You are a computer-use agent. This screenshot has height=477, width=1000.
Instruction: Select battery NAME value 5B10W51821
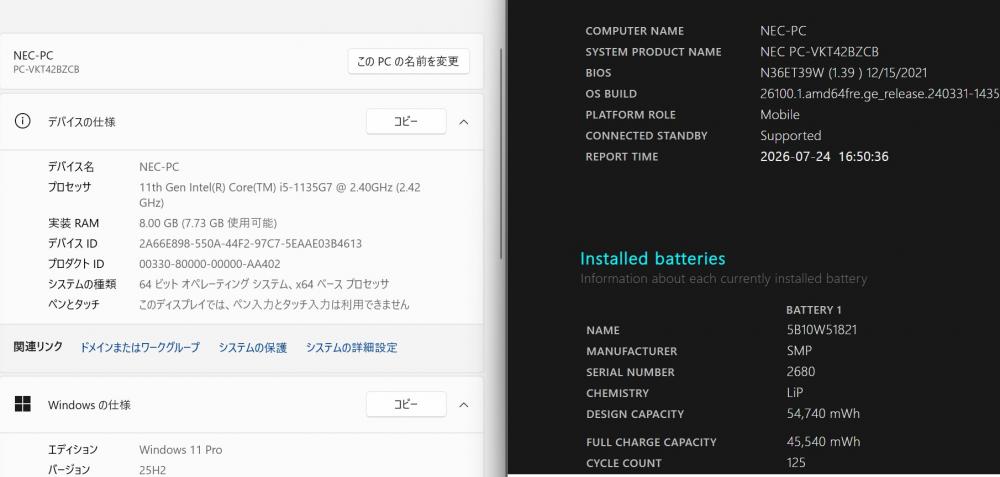click(821, 330)
